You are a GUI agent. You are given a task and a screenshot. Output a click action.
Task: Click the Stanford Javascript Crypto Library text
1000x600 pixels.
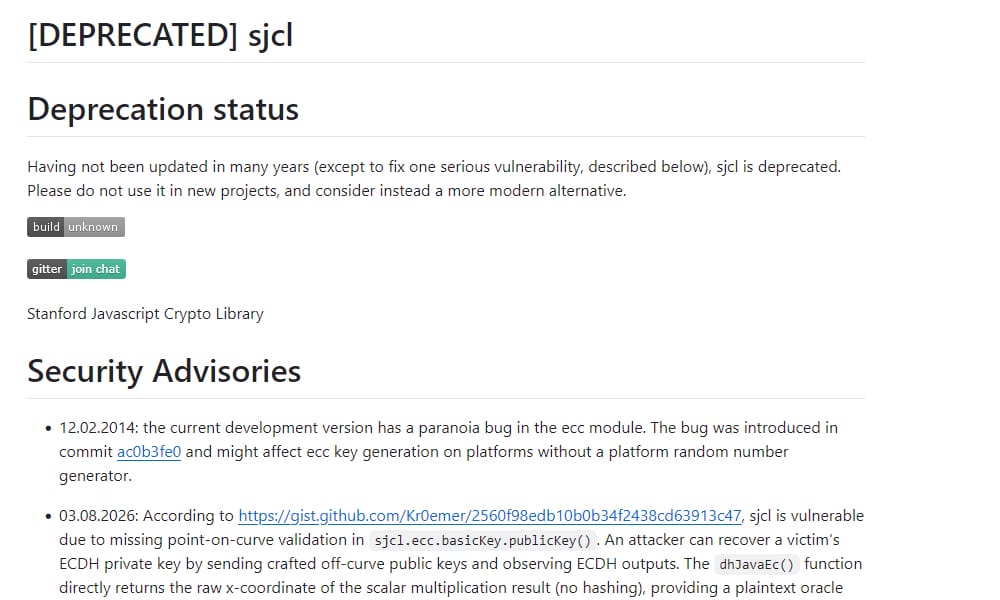click(x=145, y=314)
